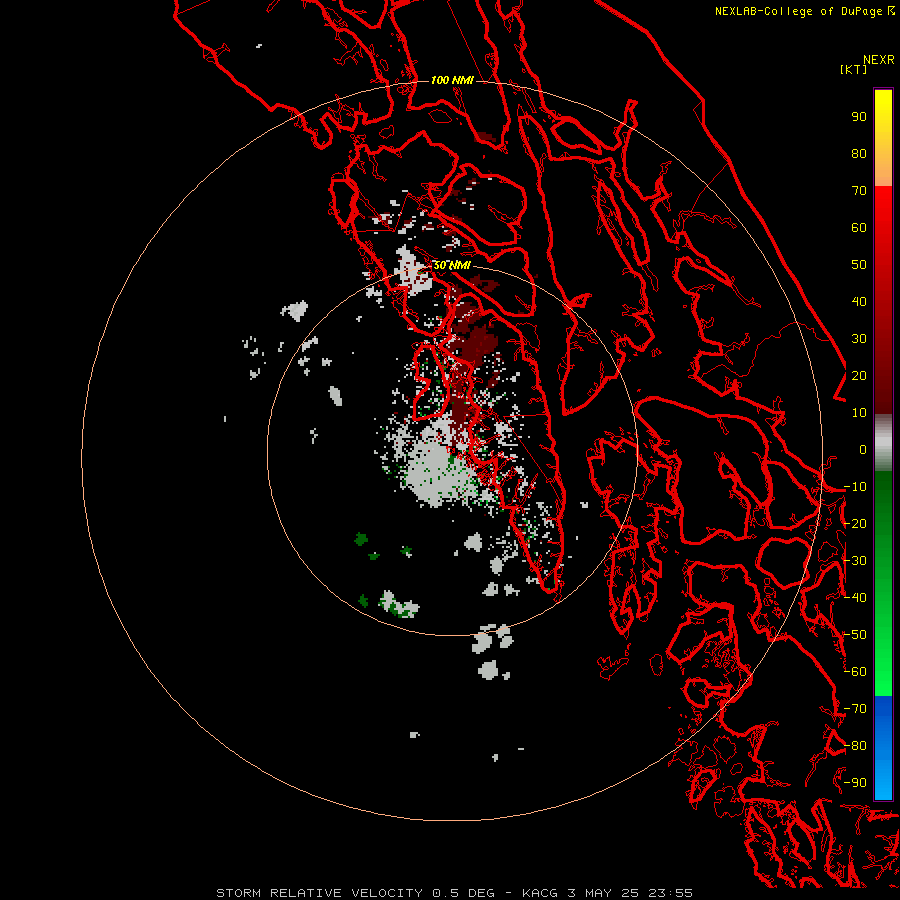Image resolution: width=900 pixels, height=900 pixels.
Task: Click the "100 NMI" range ring label
Action: click(452, 80)
